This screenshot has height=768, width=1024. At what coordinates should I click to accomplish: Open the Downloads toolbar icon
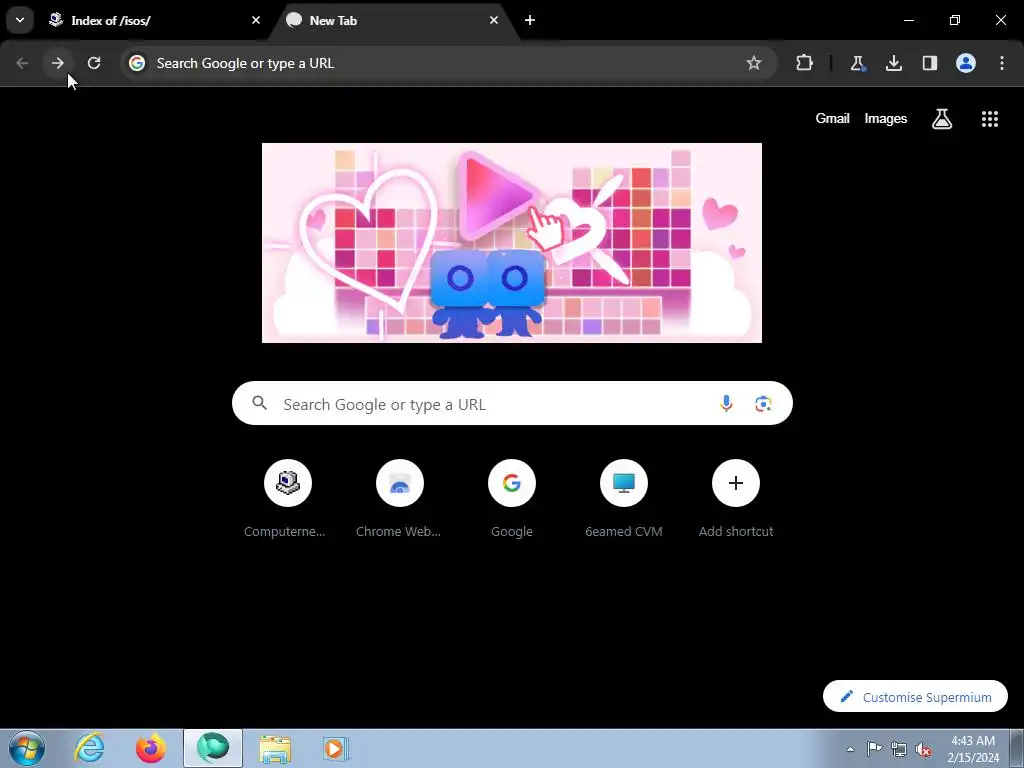(x=893, y=63)
